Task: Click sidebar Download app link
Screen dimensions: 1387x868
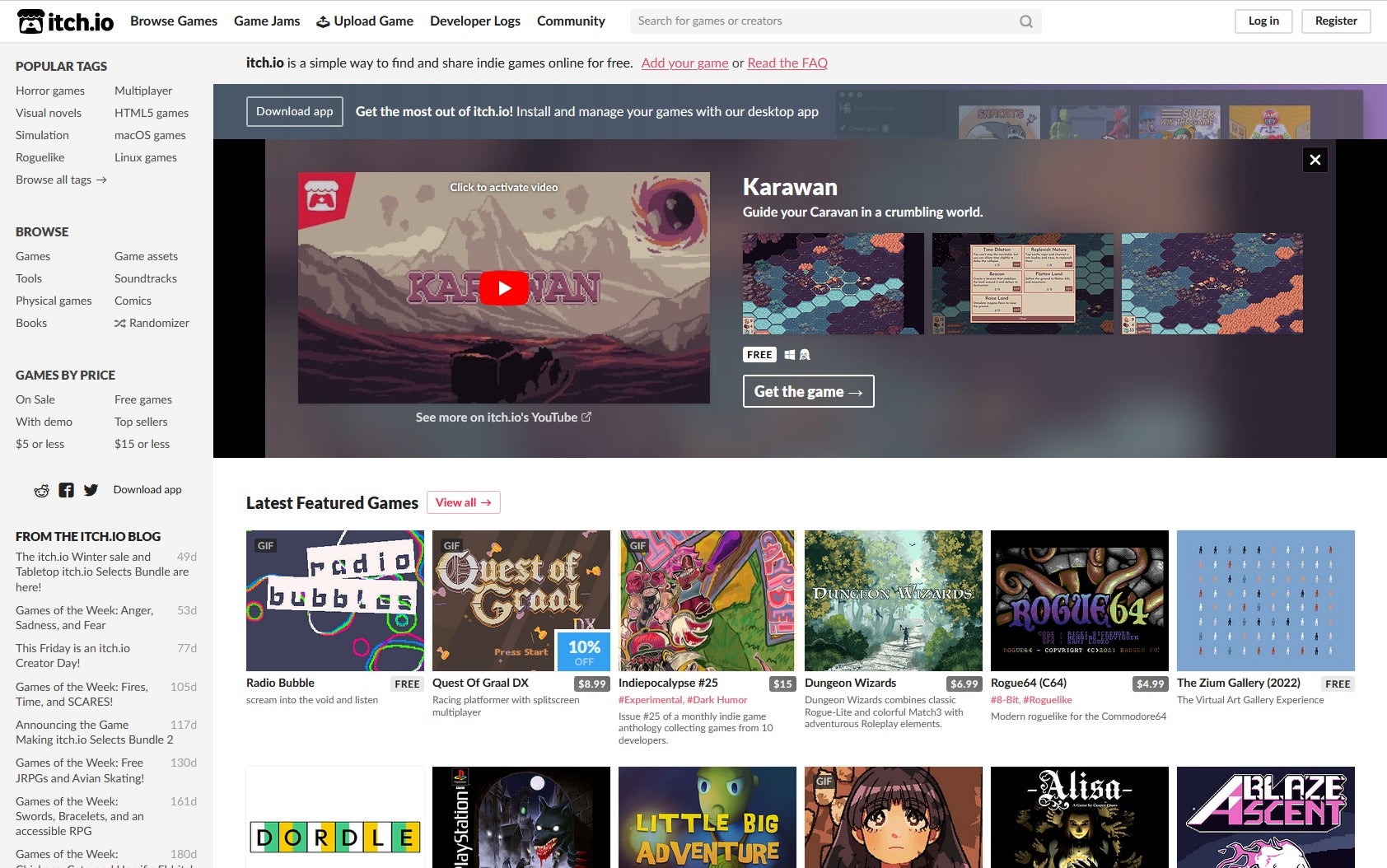Action: 147,490
